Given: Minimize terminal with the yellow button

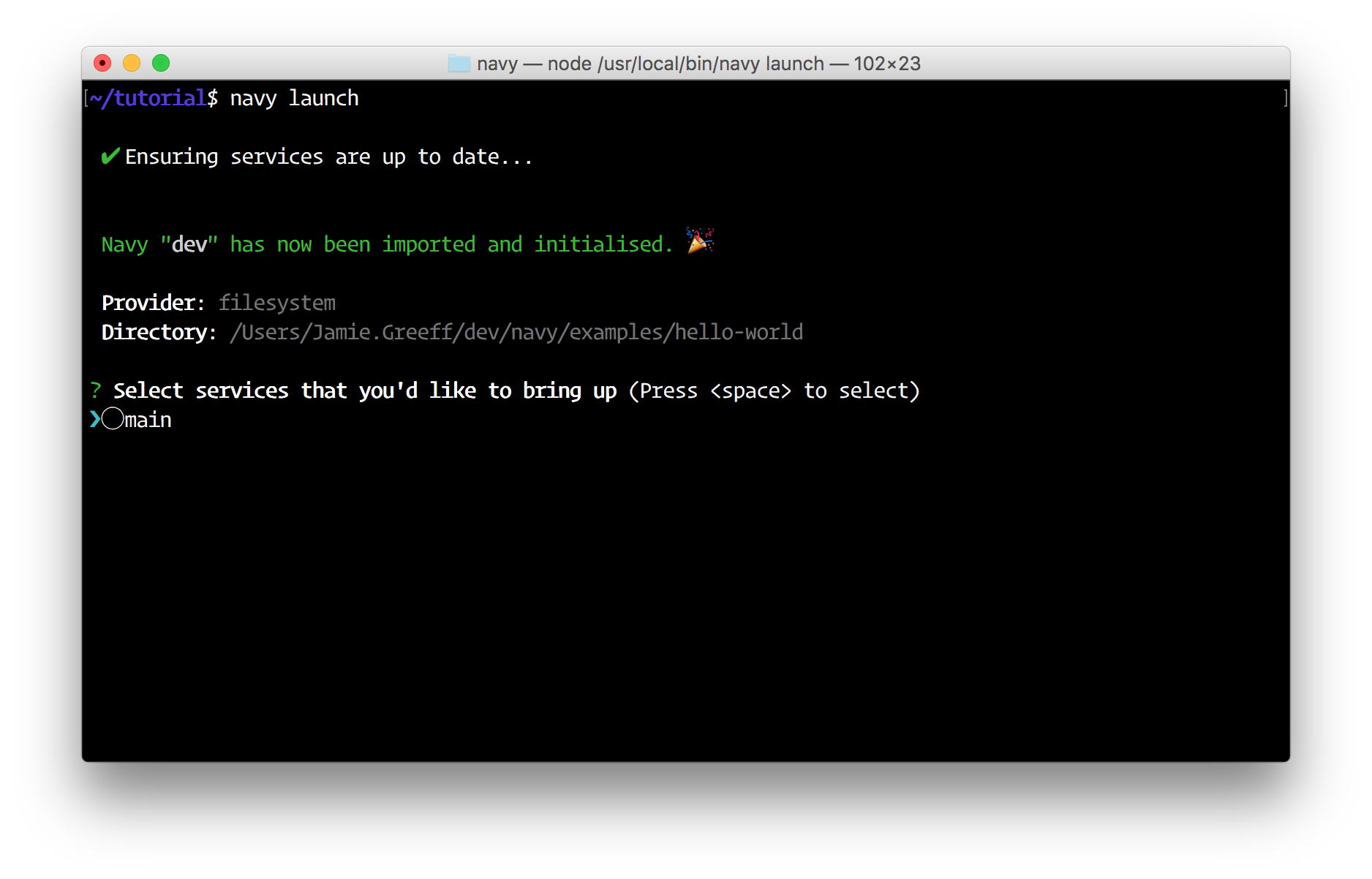Looking at the screenshot, I should (132, 64).
